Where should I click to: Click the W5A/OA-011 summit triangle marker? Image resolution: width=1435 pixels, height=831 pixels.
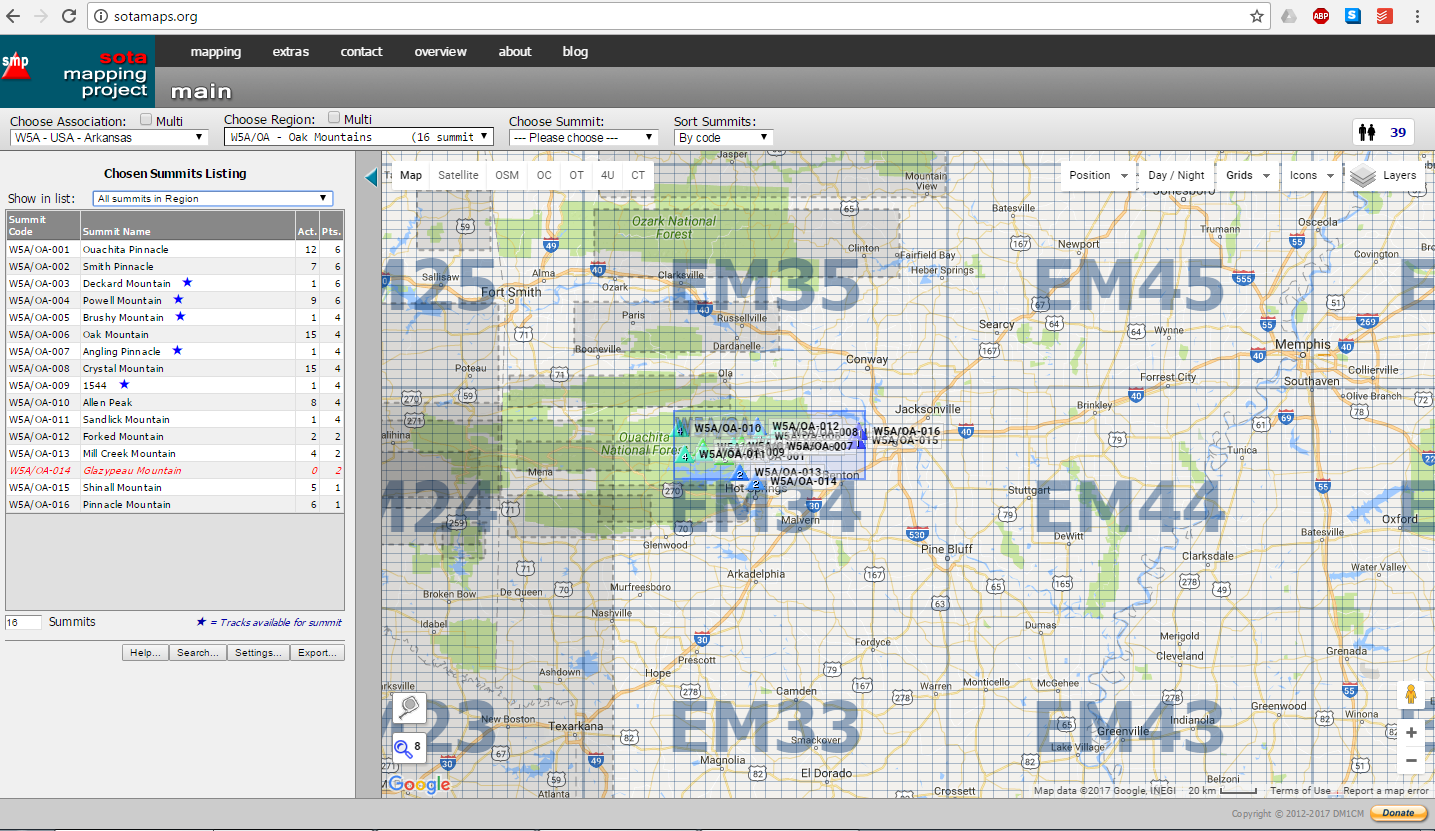(x=685, y=456)
